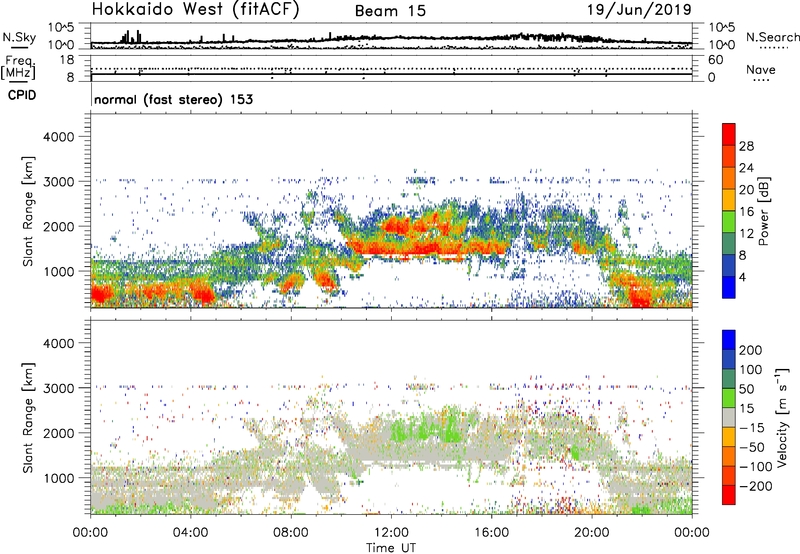Pick the gray segment of Velocity colorbar
The width and height of the screenshot is (800, 554).
pos(729,417)
